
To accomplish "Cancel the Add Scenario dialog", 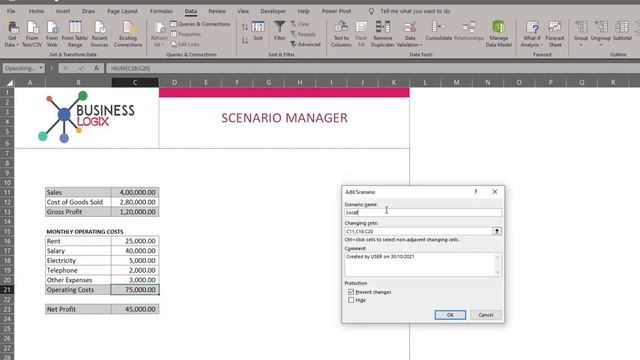I will coord(486,315).
